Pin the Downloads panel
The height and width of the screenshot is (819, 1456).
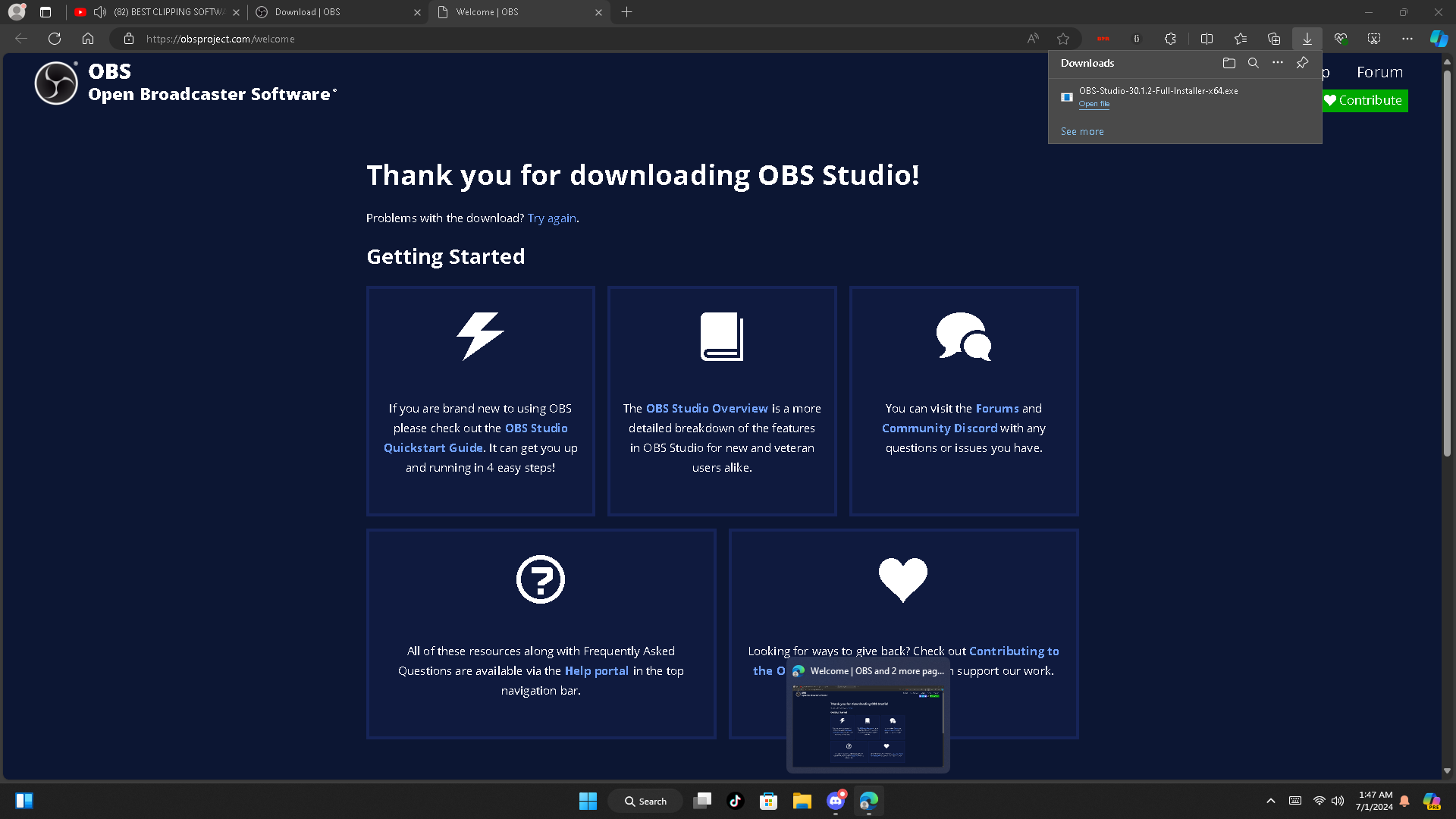pos(1302,63)
